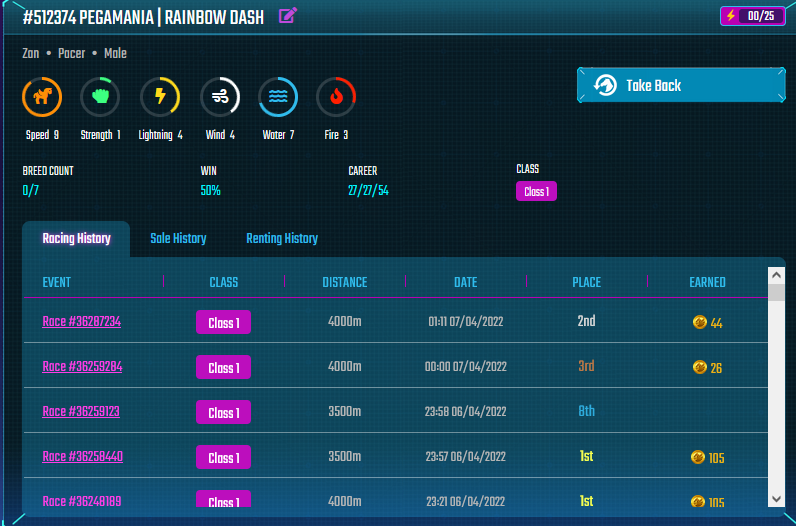This screenshot has height=526, width=796.
Task: Open Race #36287234 link
Action: point(82,322)
